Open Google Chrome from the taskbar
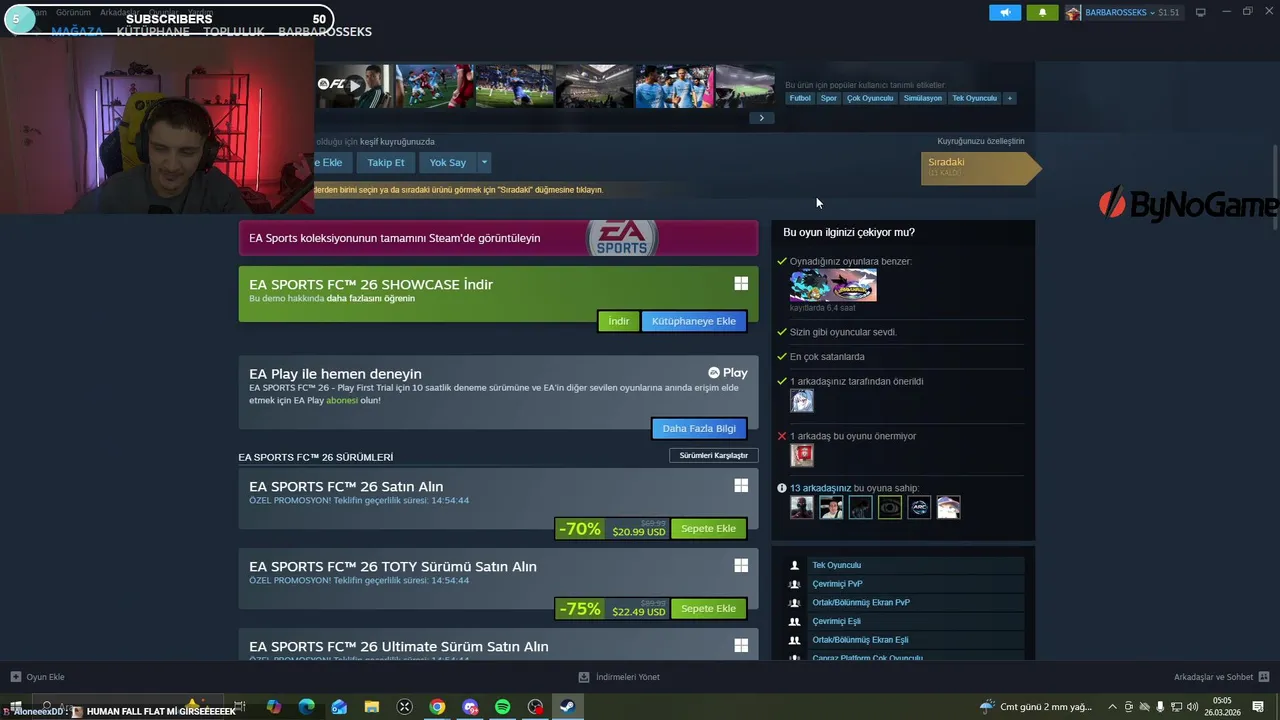 tap(437, 707)
